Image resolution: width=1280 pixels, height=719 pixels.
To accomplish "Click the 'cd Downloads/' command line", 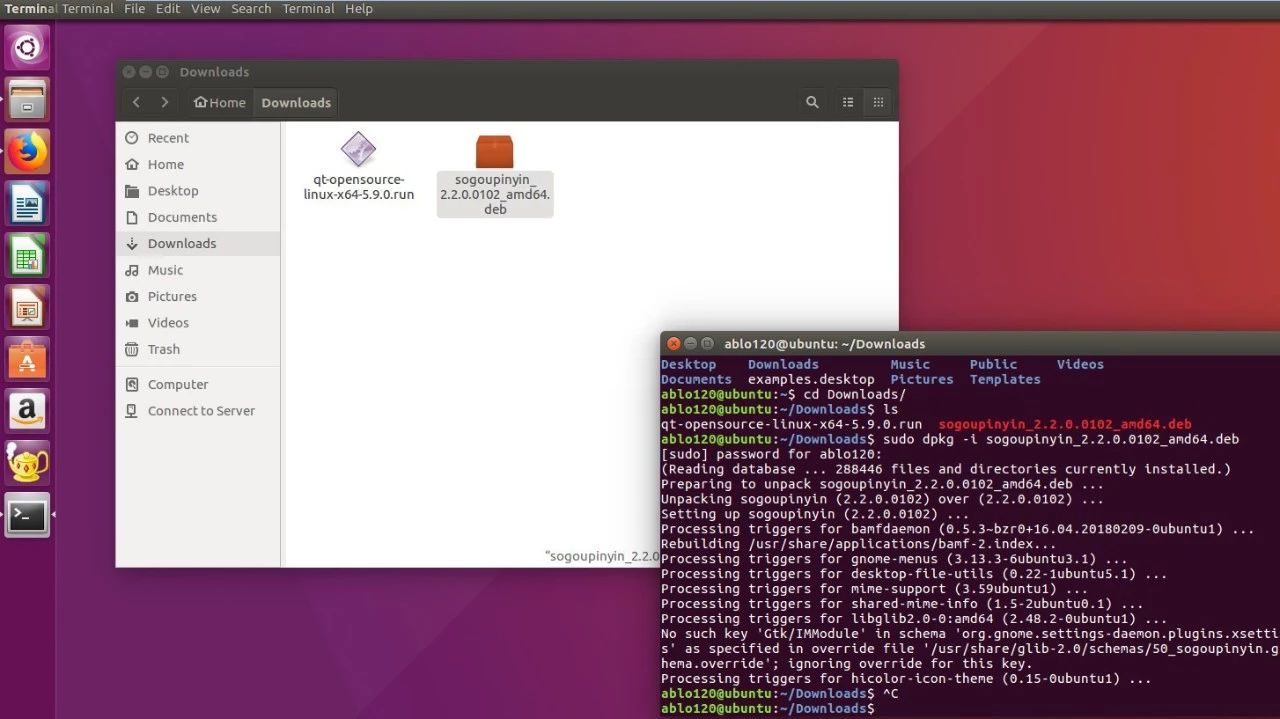I will click(x=855, y=394).
